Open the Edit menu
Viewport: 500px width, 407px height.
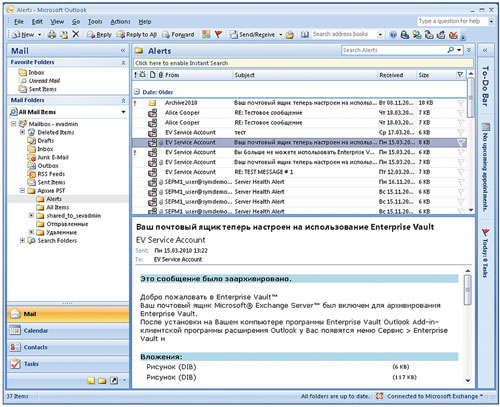coord(37,22)
